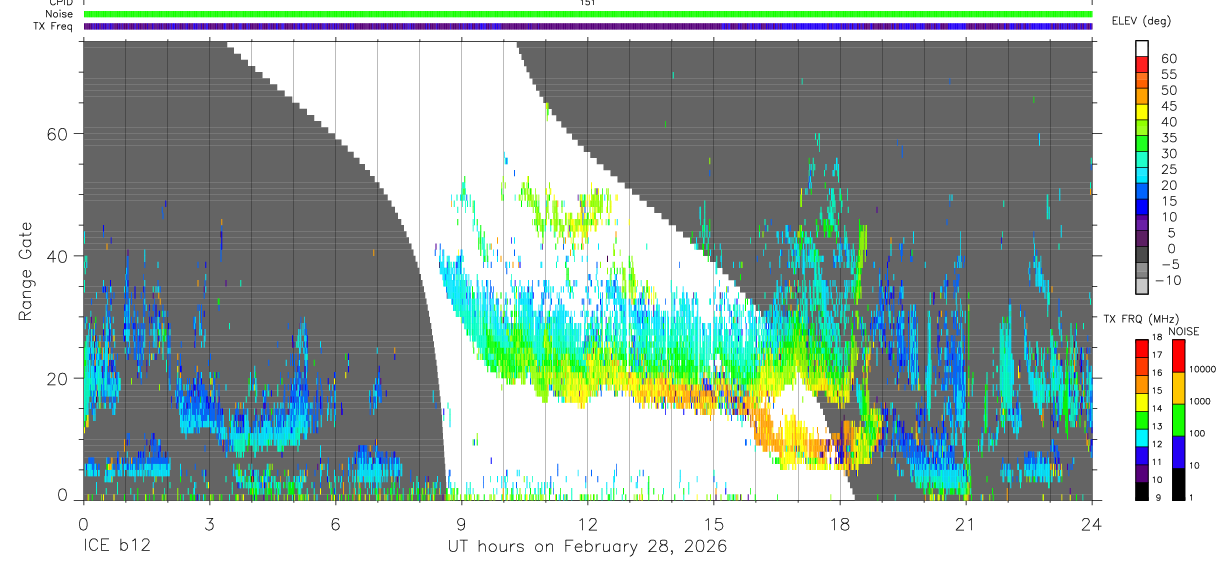The width and height of the screenshot is (1228, 567).
Task: Click the 'NOISE' legend title
Action: pyautogui.click(x=1184, y=332)
